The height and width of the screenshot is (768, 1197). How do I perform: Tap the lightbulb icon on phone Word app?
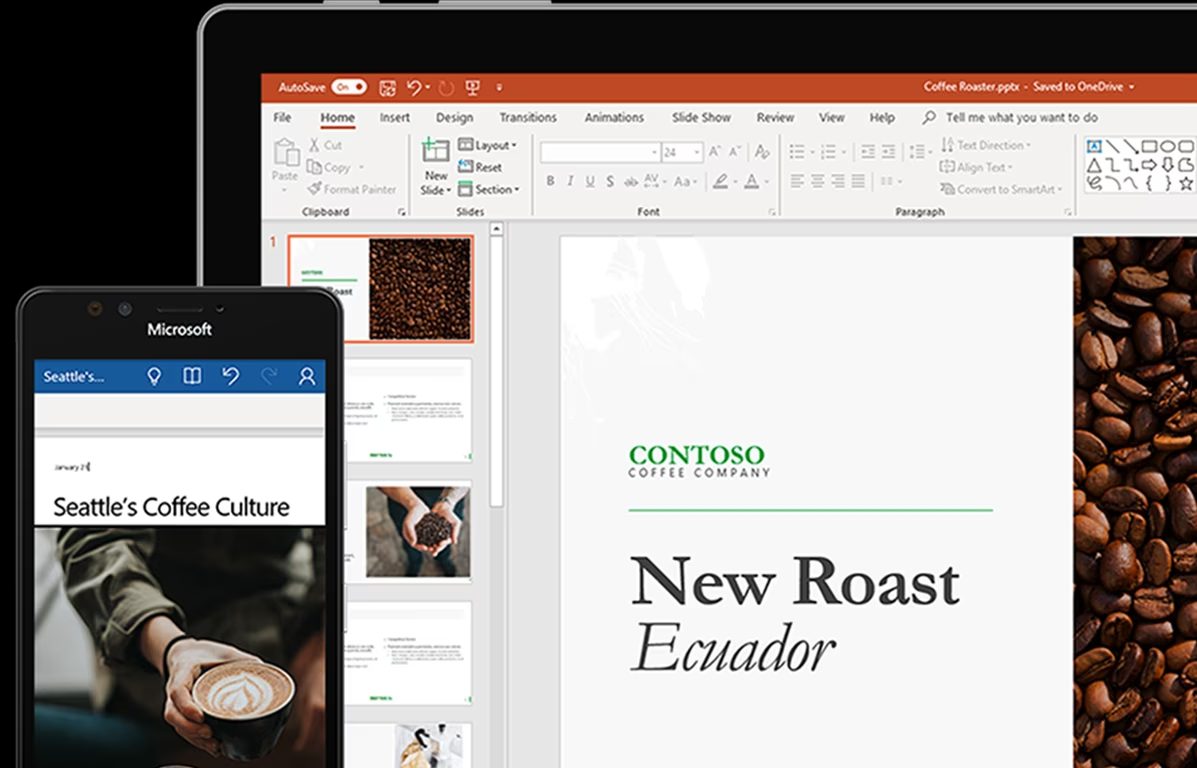tap(154, 376)
